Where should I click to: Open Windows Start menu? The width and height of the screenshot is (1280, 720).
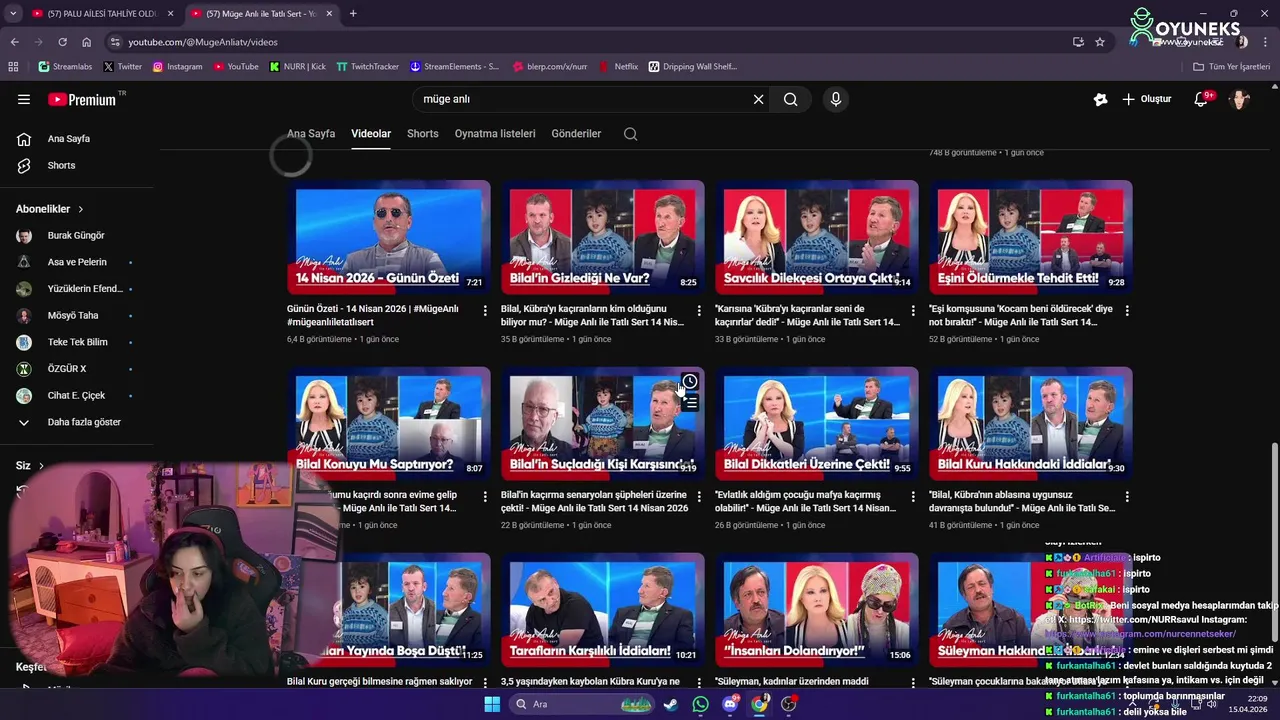click(492, 704)
